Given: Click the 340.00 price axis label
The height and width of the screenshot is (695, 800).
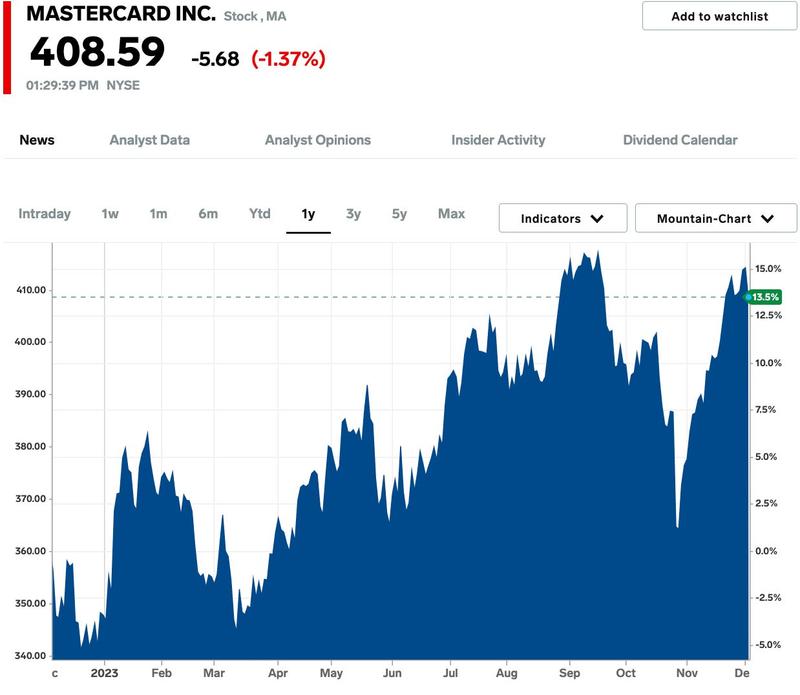Looking at the screenshot, I should 31,656.
